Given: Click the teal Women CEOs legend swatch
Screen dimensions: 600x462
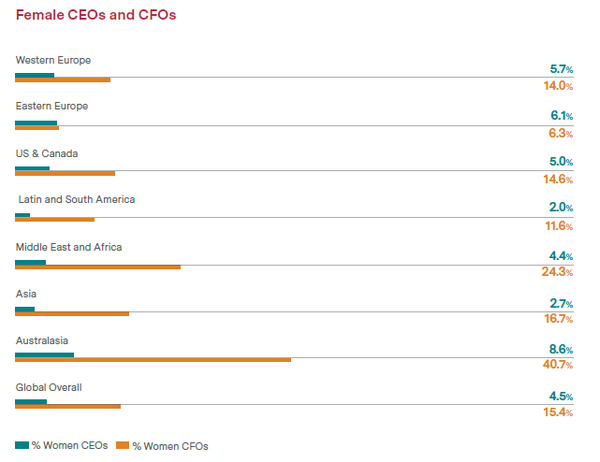Looking at the screenshot, I should [x=22, y=444].
